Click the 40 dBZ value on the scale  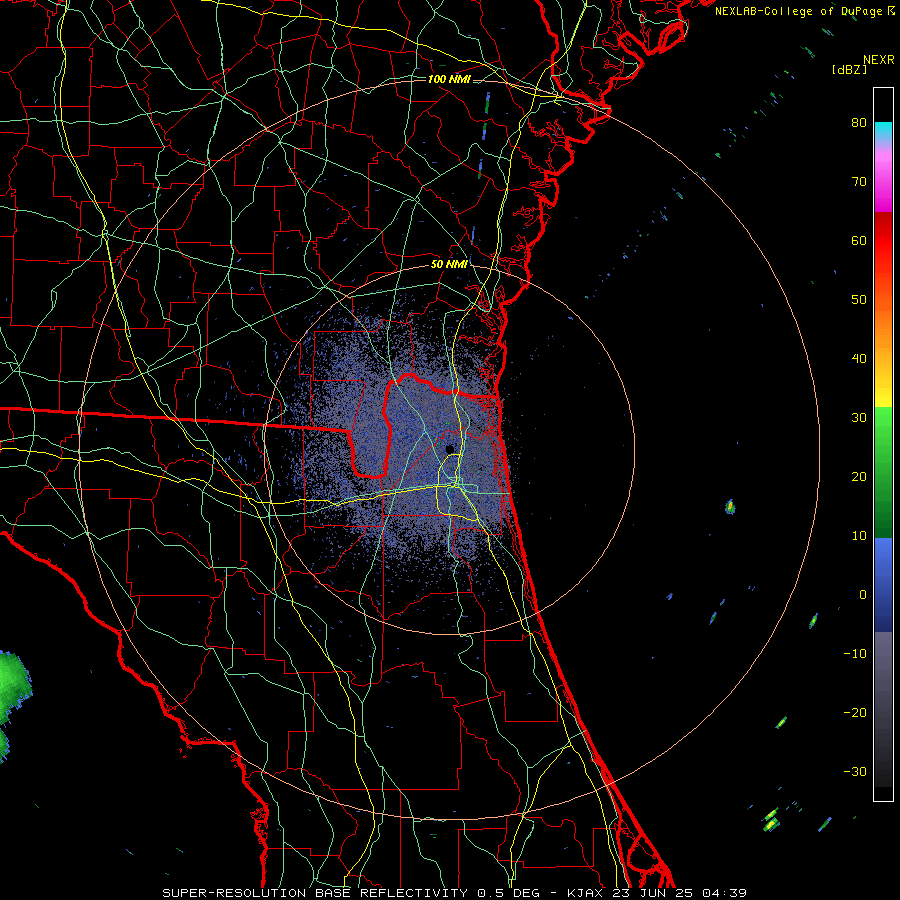point(859,359)
